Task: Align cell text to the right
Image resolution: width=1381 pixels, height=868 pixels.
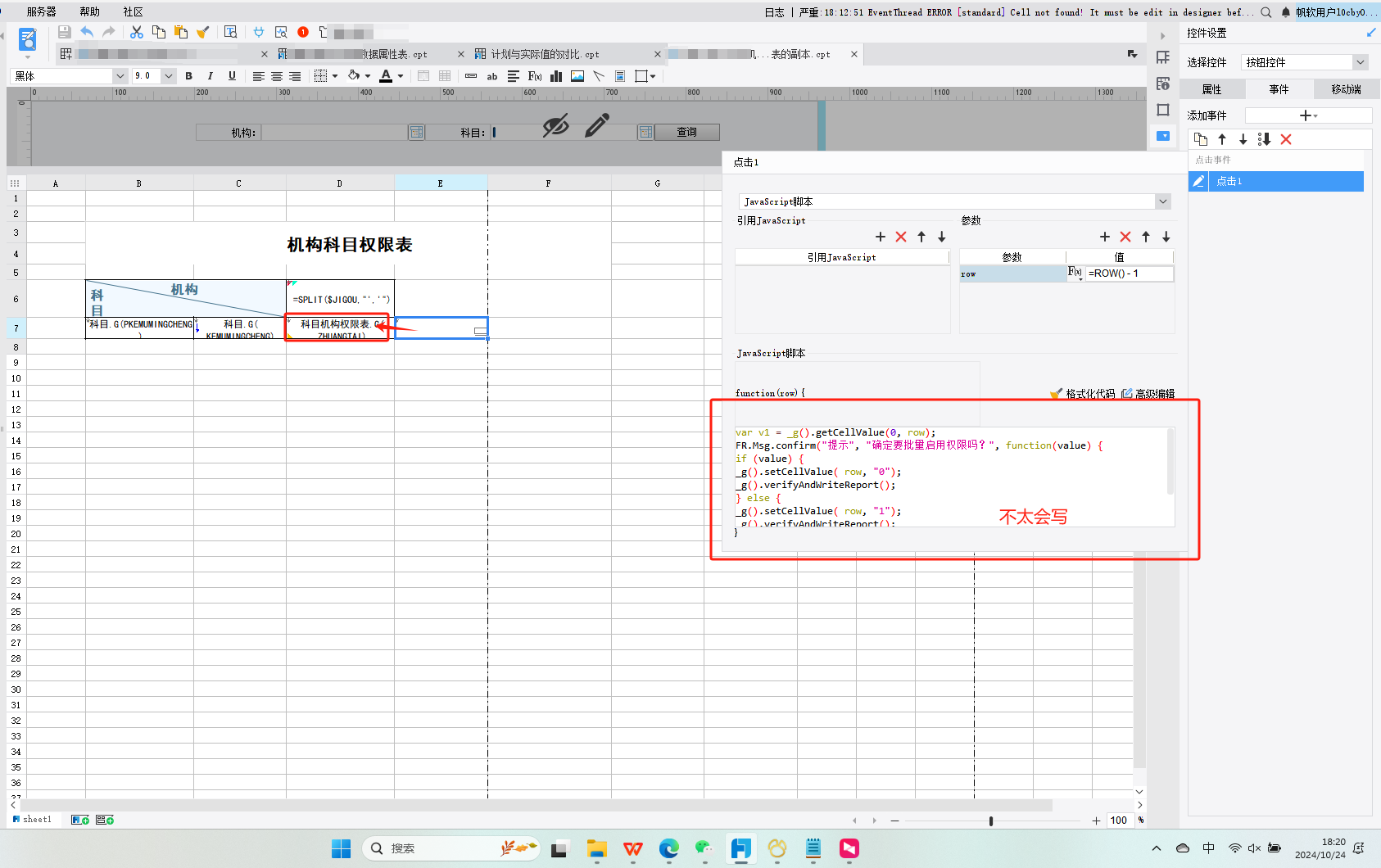Action: pyautogui.click(x=295, y=76)
